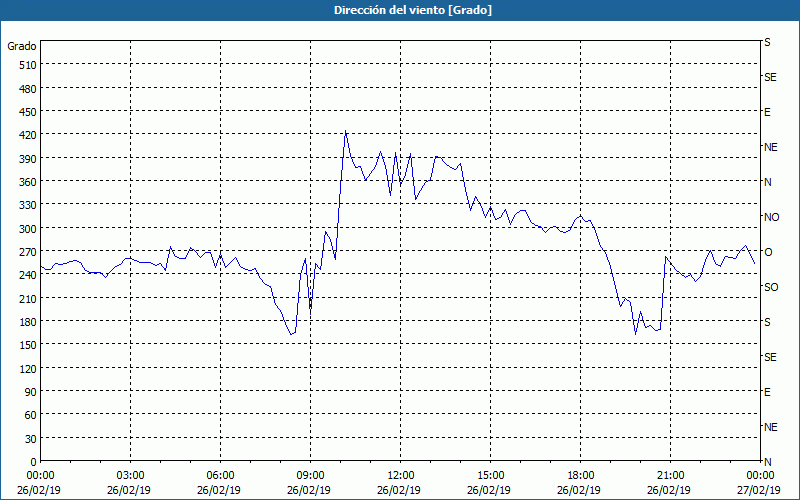The width and height of the screenshot is (800, 500).
Task: Select the 150 y-axis value
Action: point(29,345)
